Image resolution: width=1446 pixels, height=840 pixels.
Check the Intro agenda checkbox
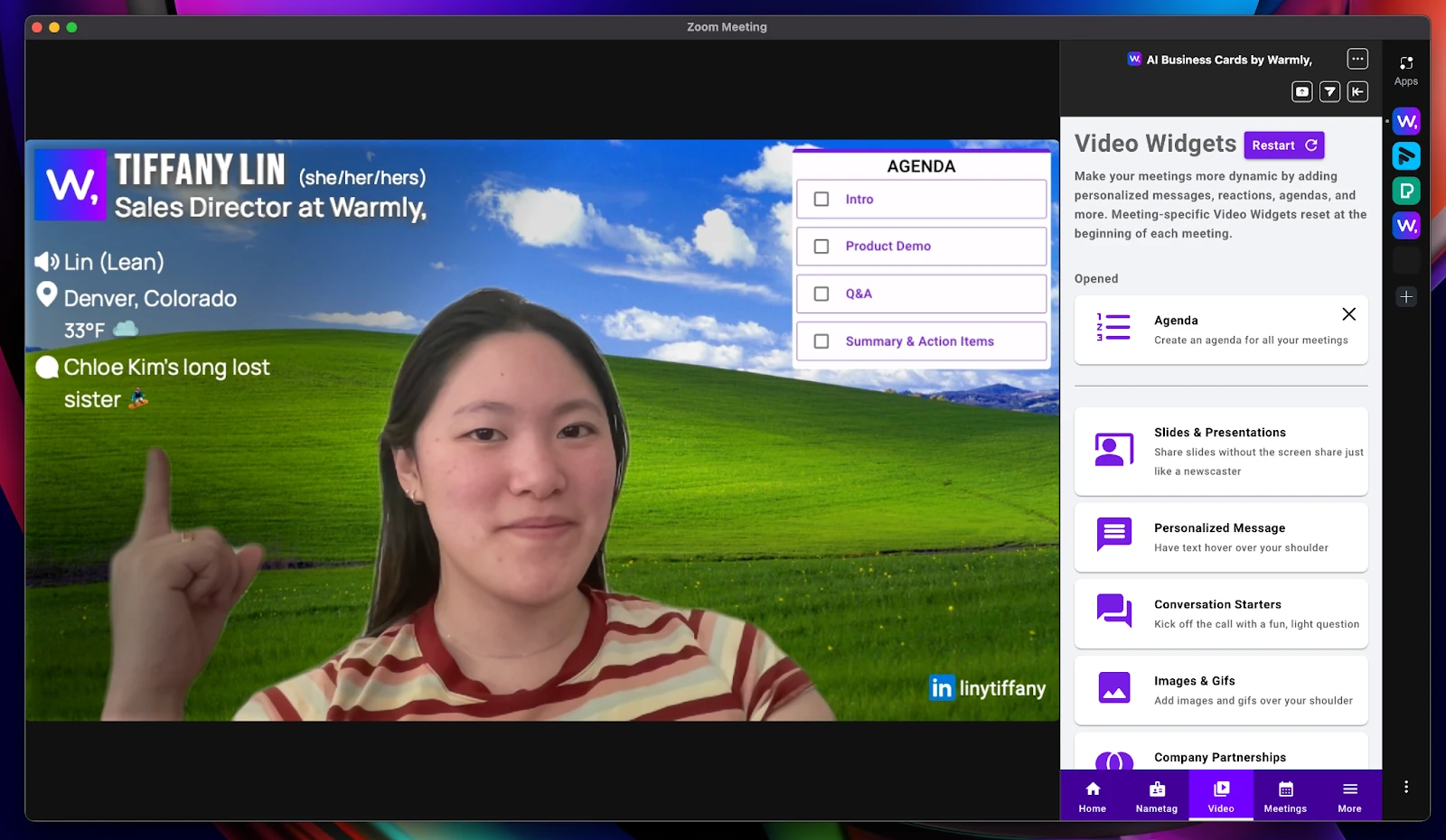pos(822,199)
